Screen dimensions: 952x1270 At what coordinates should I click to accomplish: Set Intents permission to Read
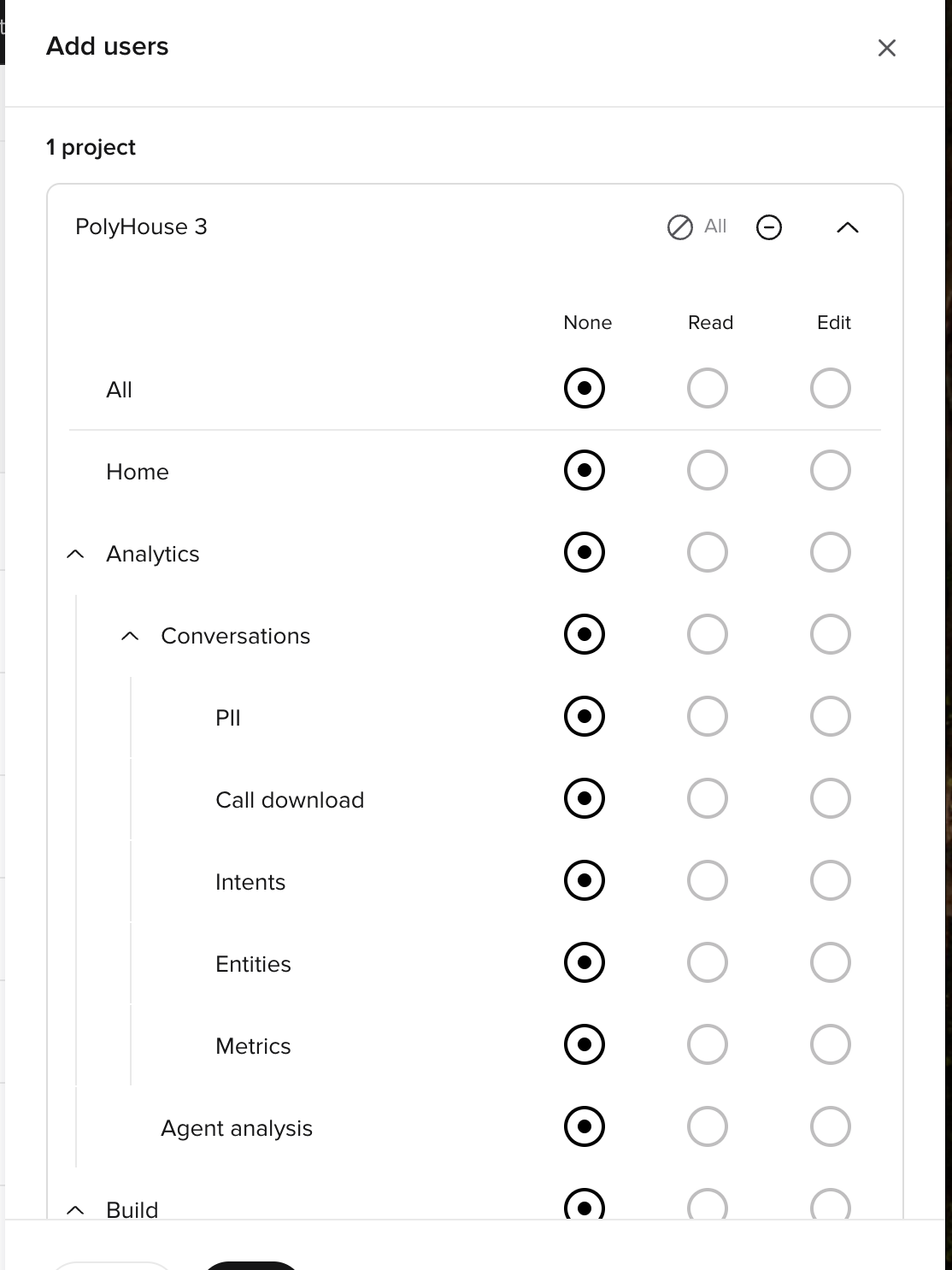[708, 879]
